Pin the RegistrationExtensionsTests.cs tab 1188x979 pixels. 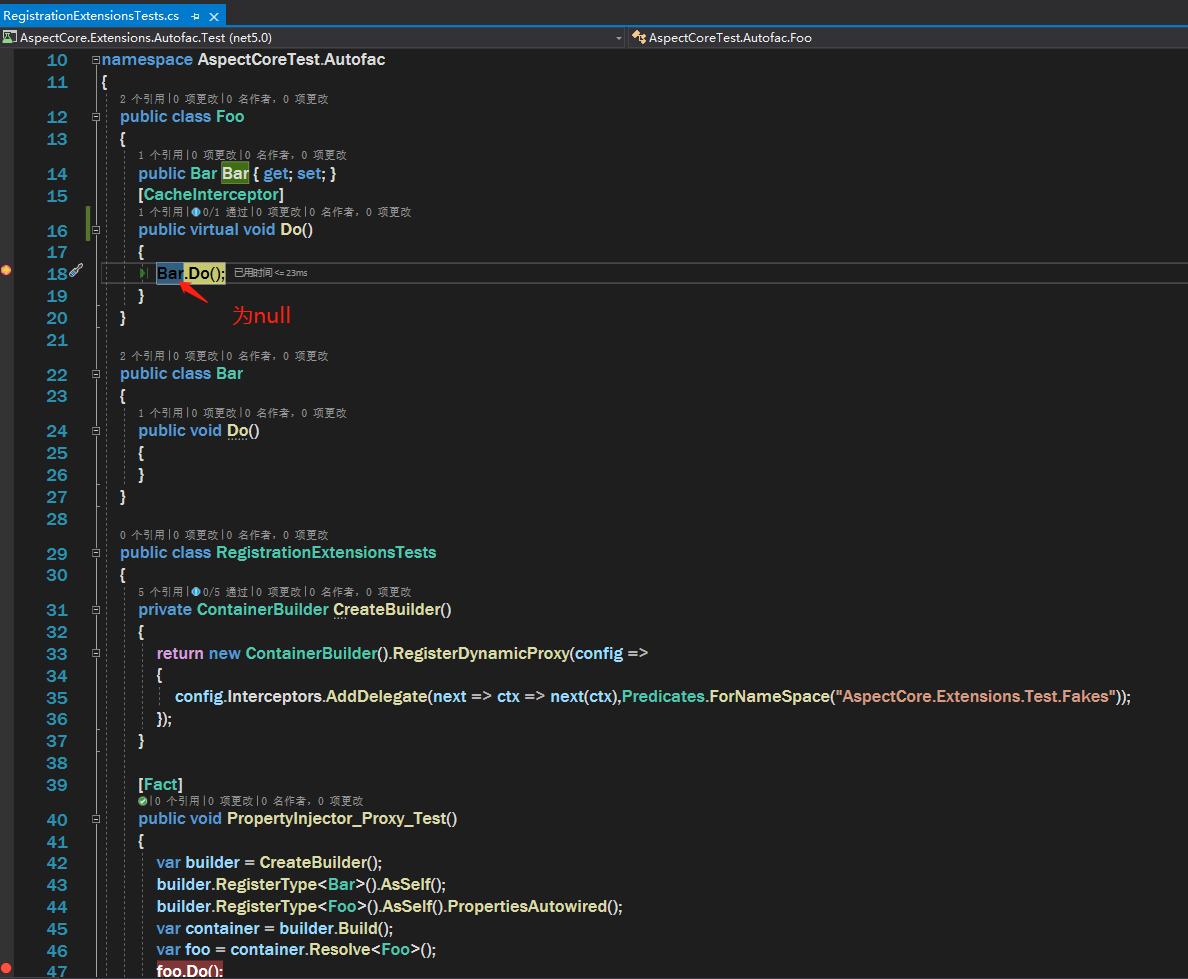click(195, 16)
